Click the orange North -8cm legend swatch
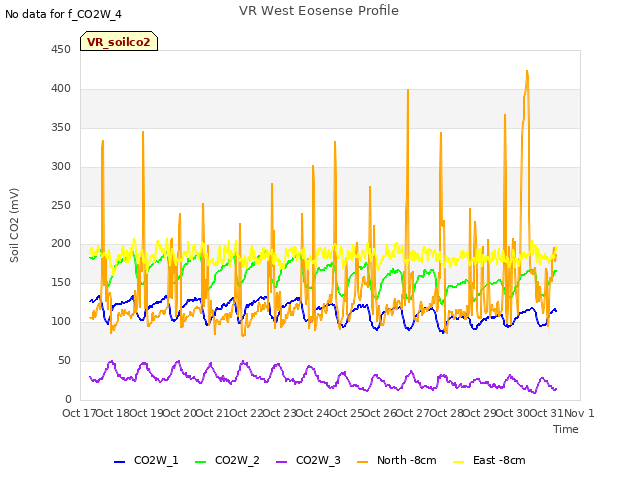 (x=362, y=461)
